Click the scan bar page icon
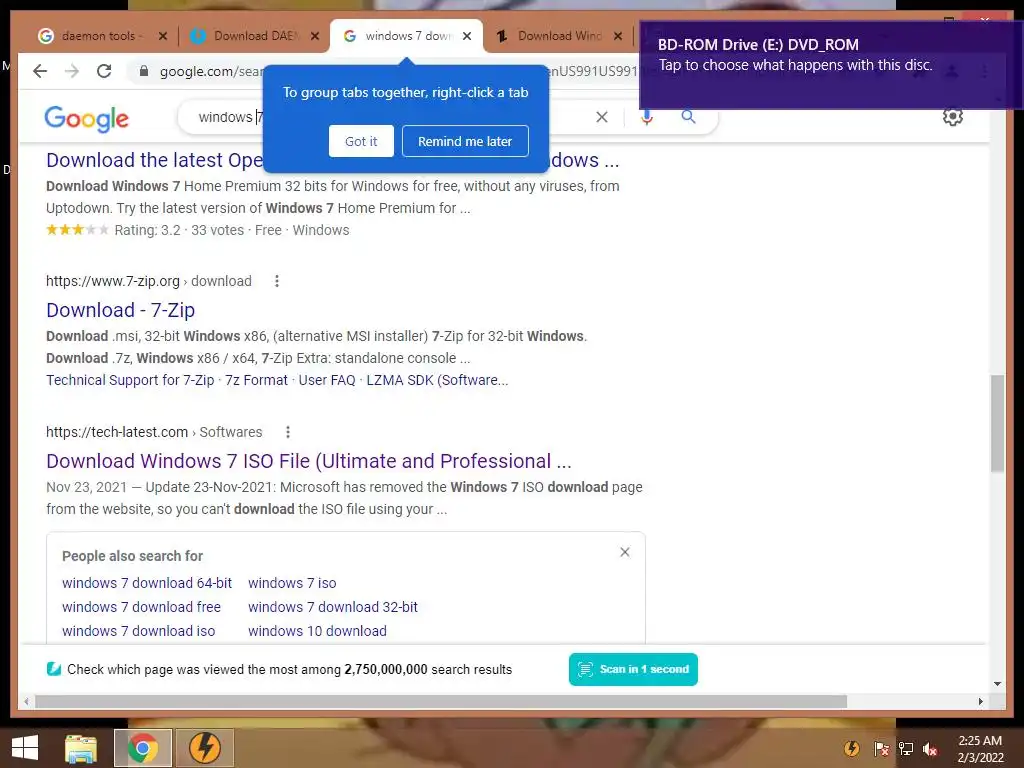 [x=54, y=669]
